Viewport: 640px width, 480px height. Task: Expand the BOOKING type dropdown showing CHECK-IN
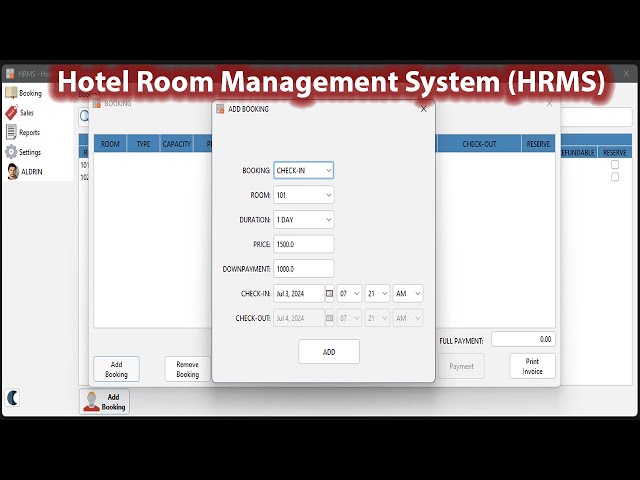click(303, 170)
